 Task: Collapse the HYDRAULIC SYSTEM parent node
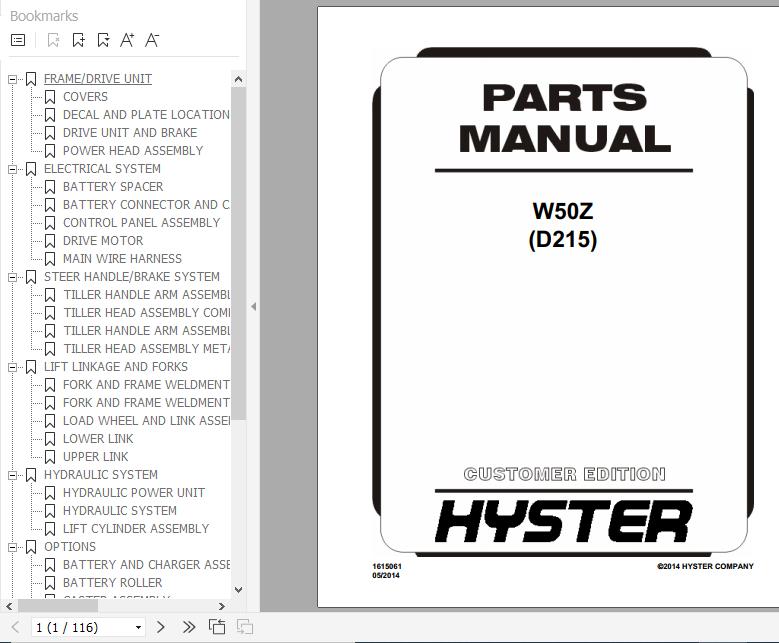click(12, 475)
